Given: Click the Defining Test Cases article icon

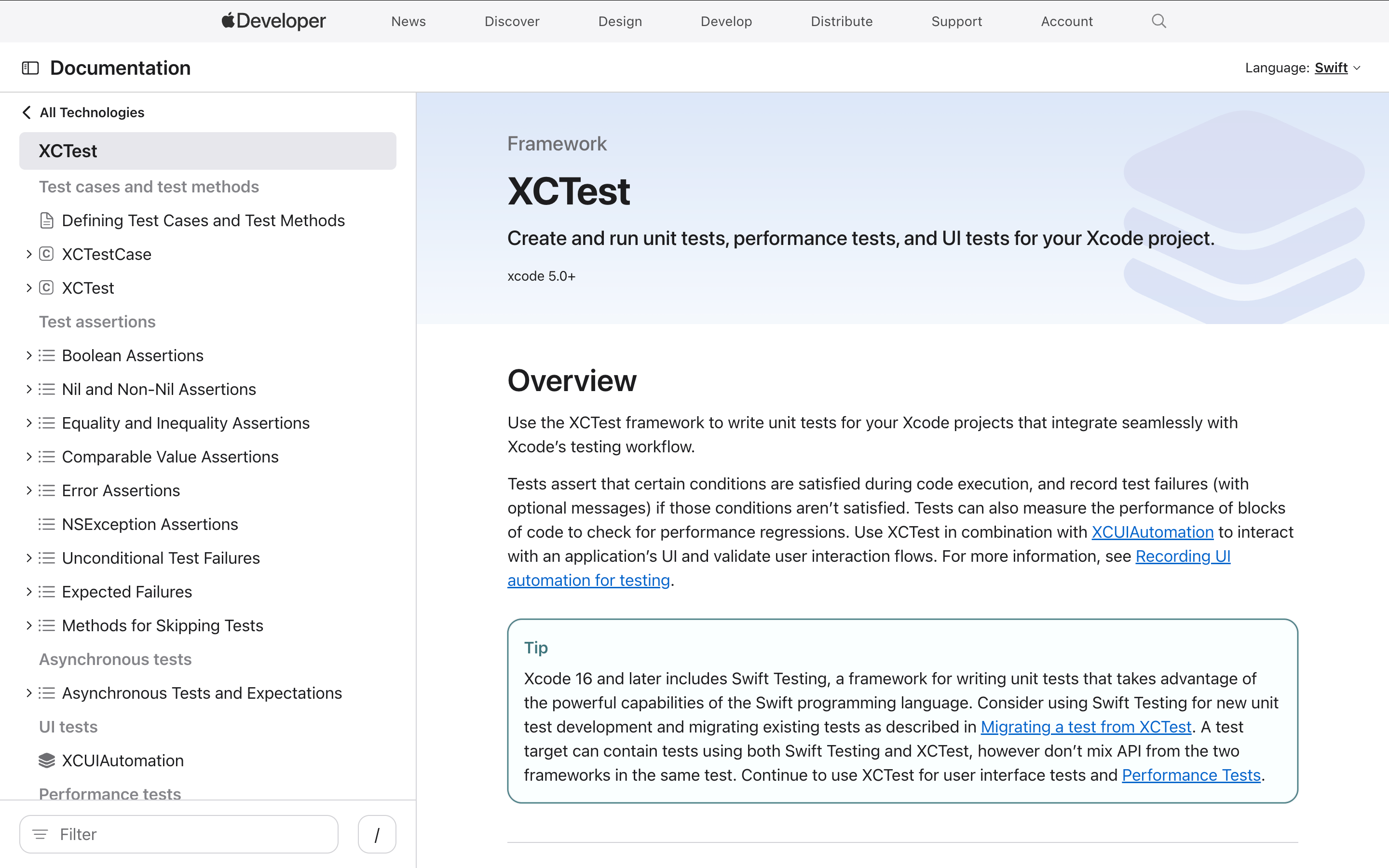Looking at the screenshot, I should coord(46,220).
